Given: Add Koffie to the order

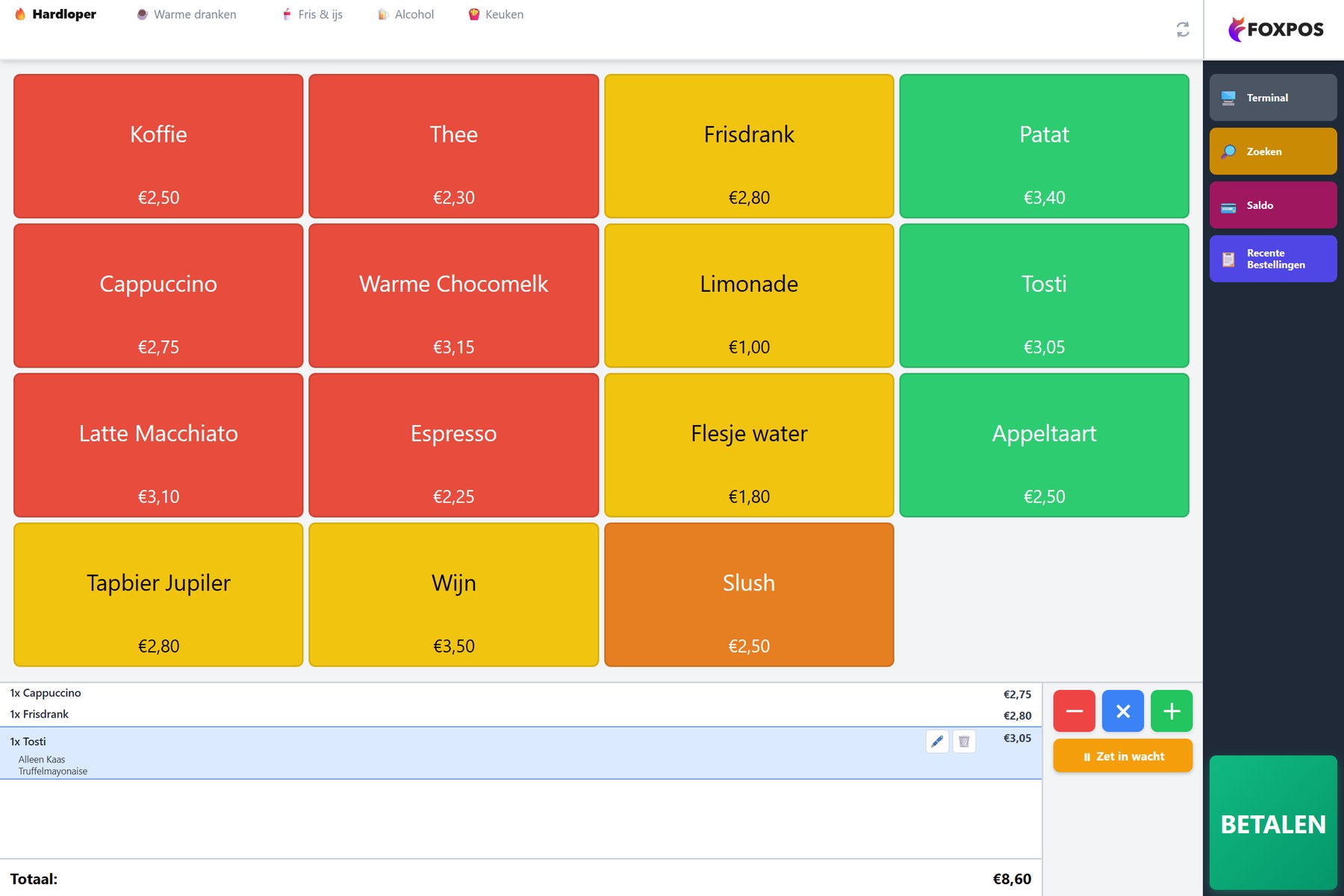Looking at the screenshot, I should click(158, 146).
